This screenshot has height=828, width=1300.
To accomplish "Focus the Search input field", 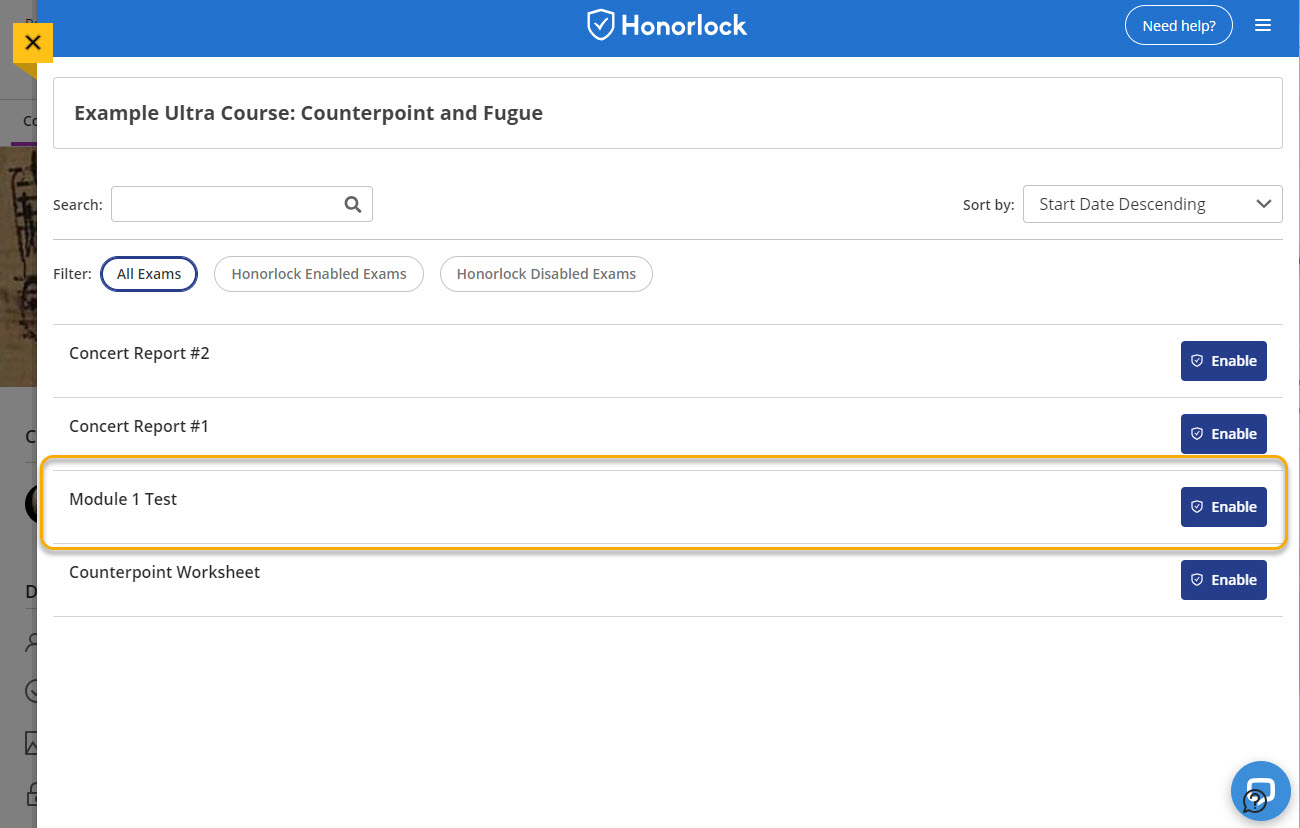I will click(242, 204).
